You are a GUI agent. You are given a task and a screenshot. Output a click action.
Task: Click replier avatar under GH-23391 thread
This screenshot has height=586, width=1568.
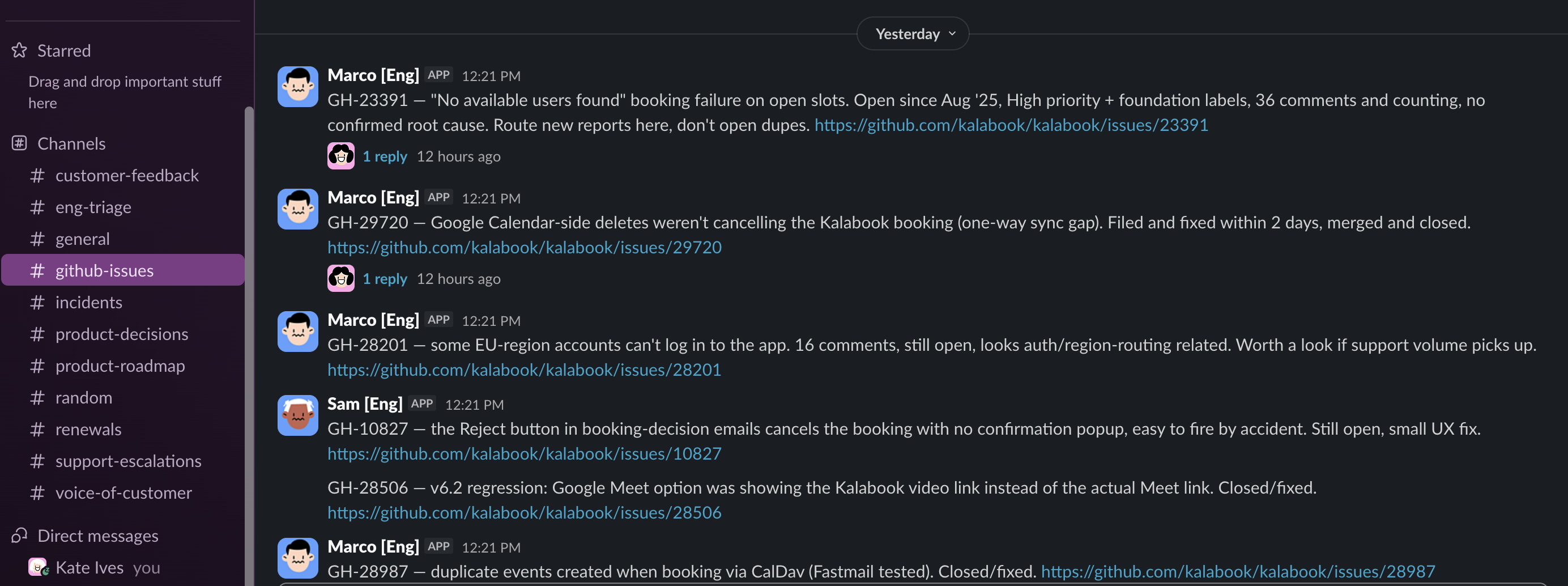click(x=341, y=156)
